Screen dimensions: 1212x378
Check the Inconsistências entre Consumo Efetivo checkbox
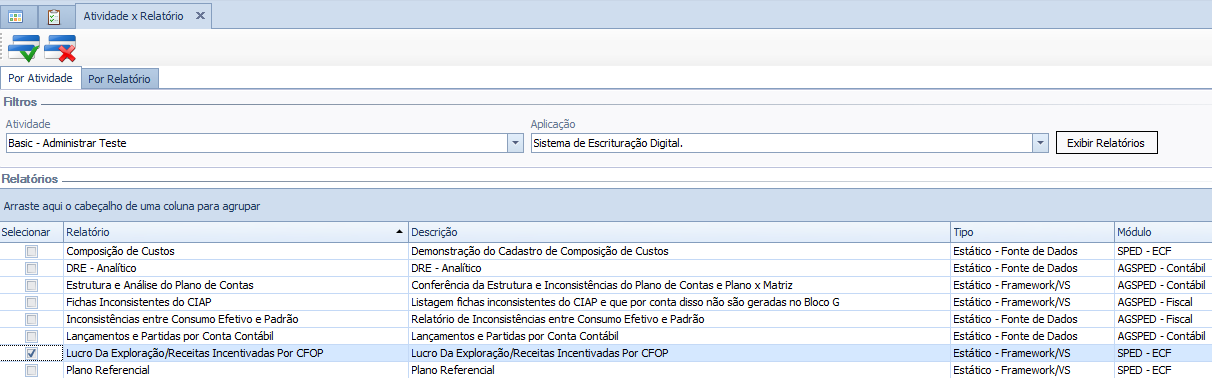point(31,319)
